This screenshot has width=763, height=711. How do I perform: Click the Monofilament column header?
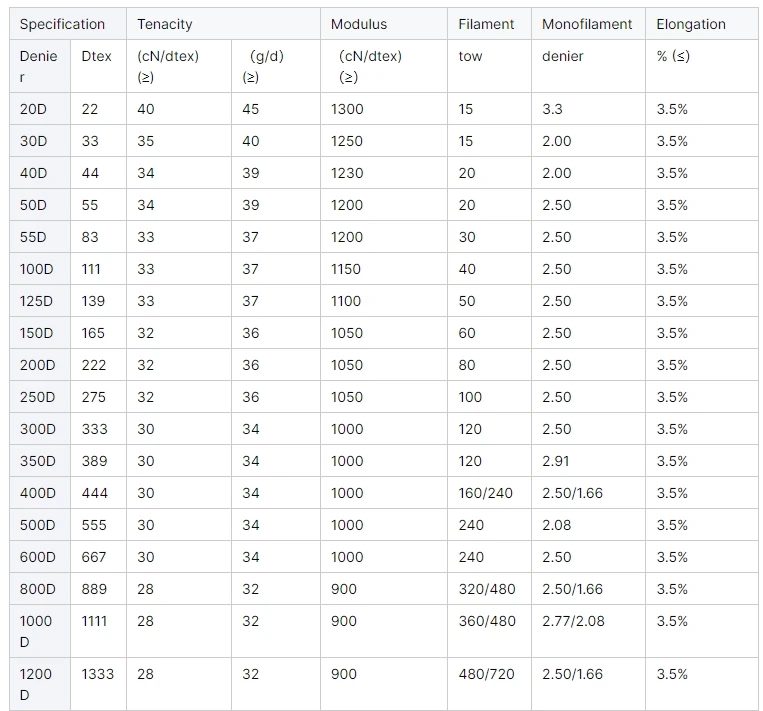(587, 24)
